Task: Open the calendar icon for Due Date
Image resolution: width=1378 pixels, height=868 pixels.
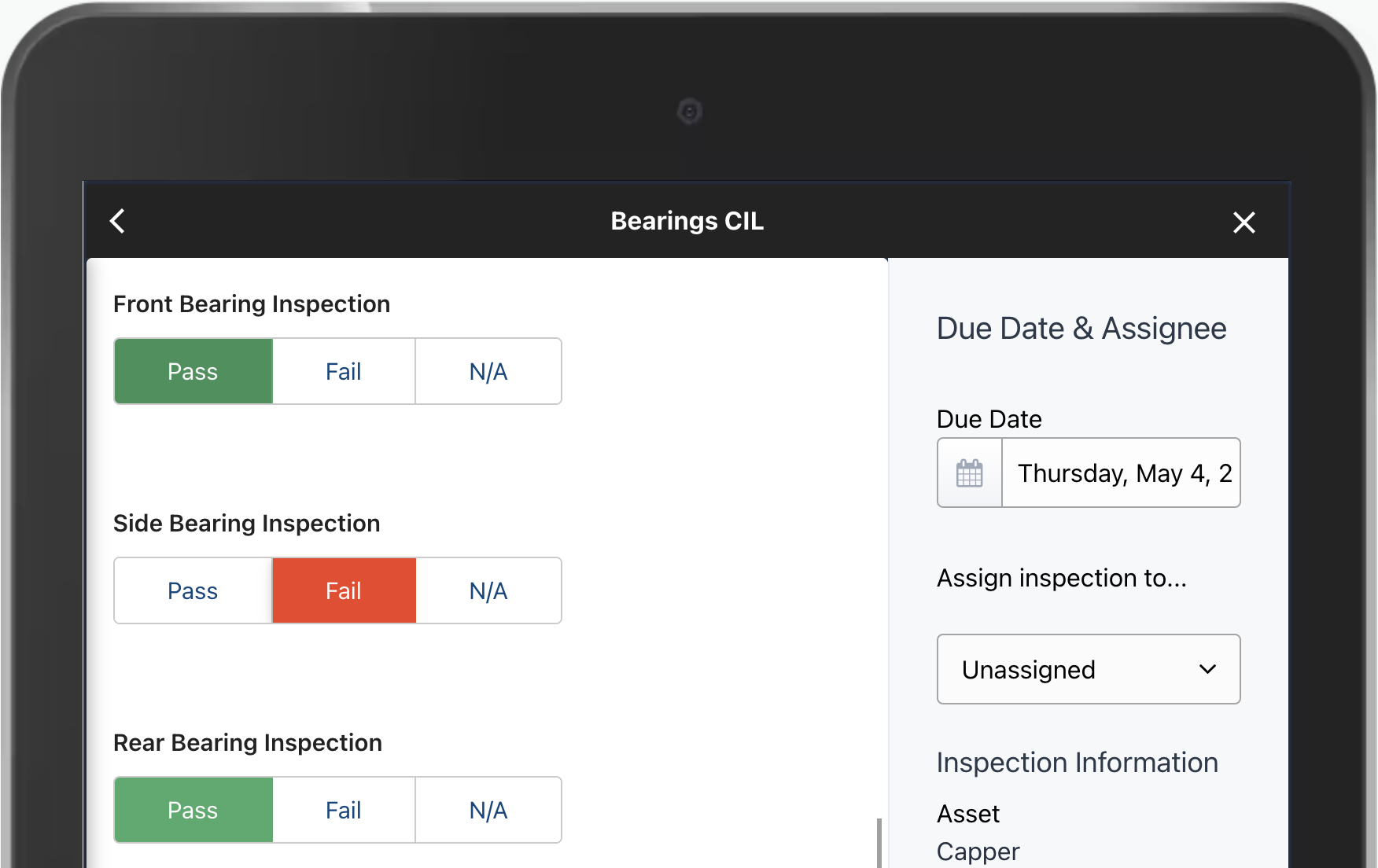Action: (x=969, y=473)
